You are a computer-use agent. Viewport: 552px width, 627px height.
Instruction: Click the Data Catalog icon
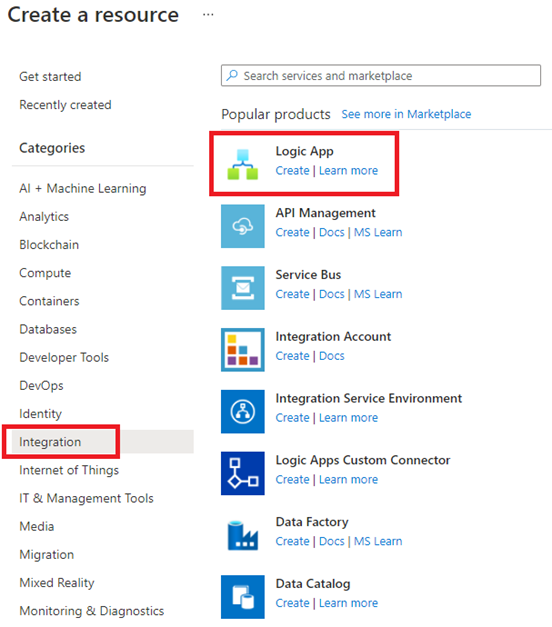coord(243,597)
